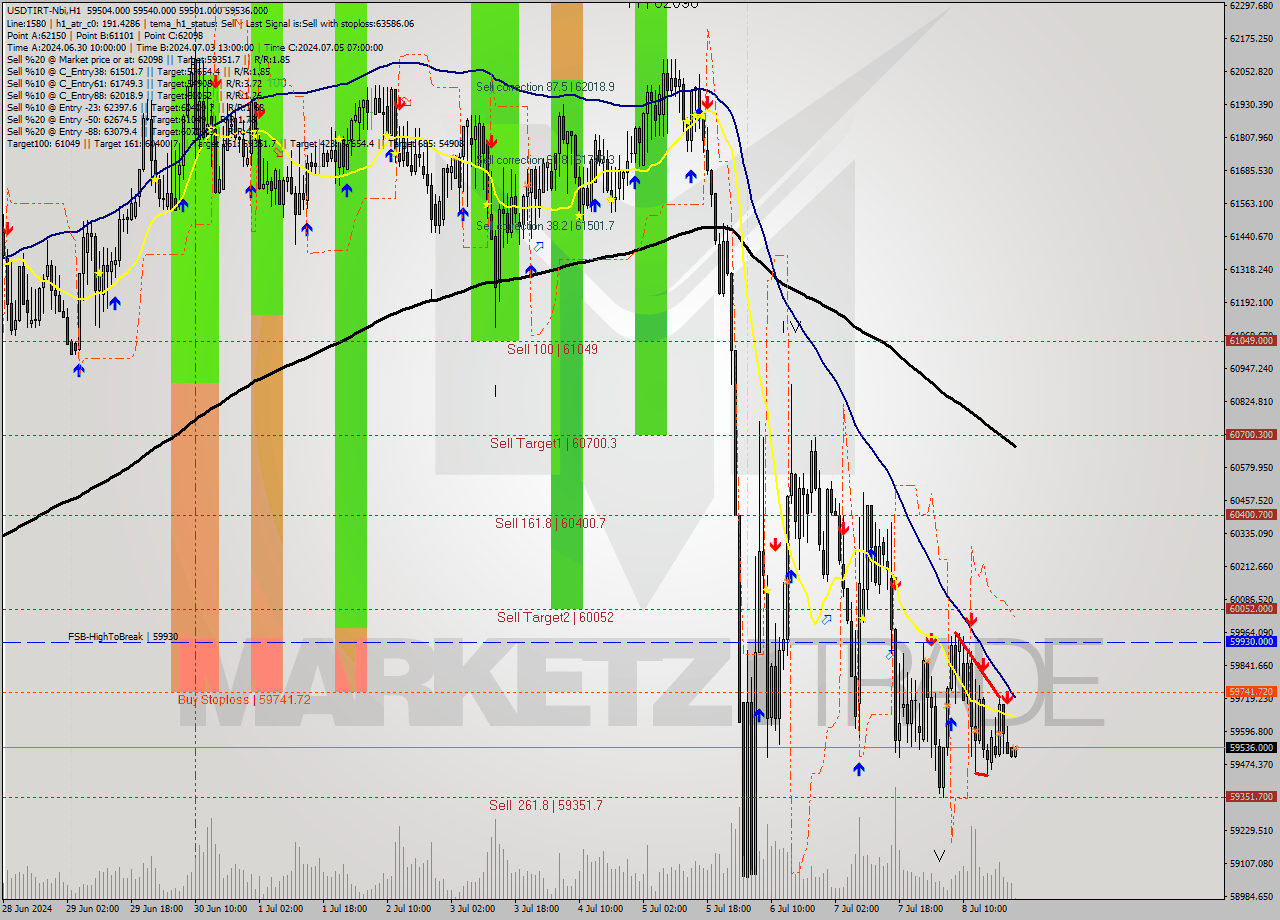This screenshot has height=920, width=1280.
Task: Select the 'Sell 100 | 61049' level label
Action: coord(552,349)
